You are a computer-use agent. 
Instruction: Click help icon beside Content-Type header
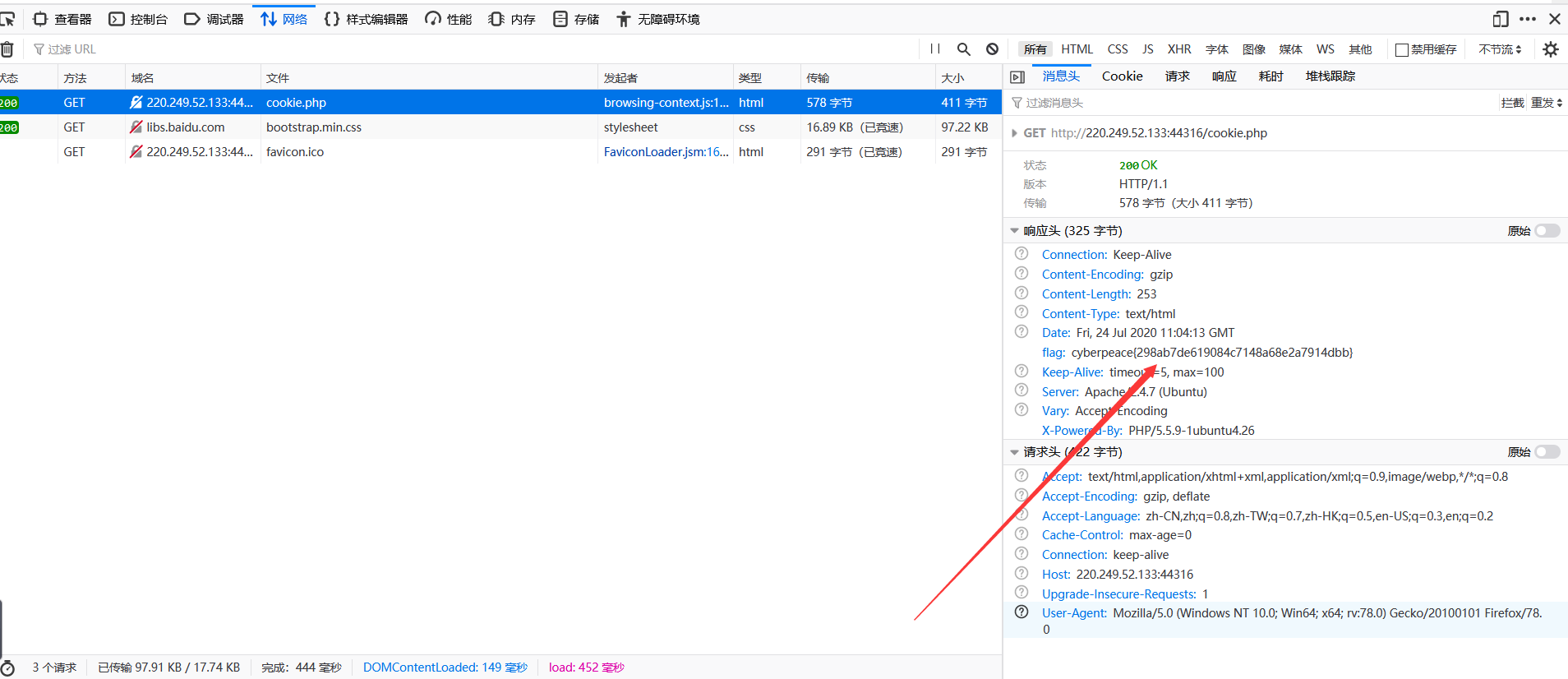pyautogui.click(x=1022, y=312)
